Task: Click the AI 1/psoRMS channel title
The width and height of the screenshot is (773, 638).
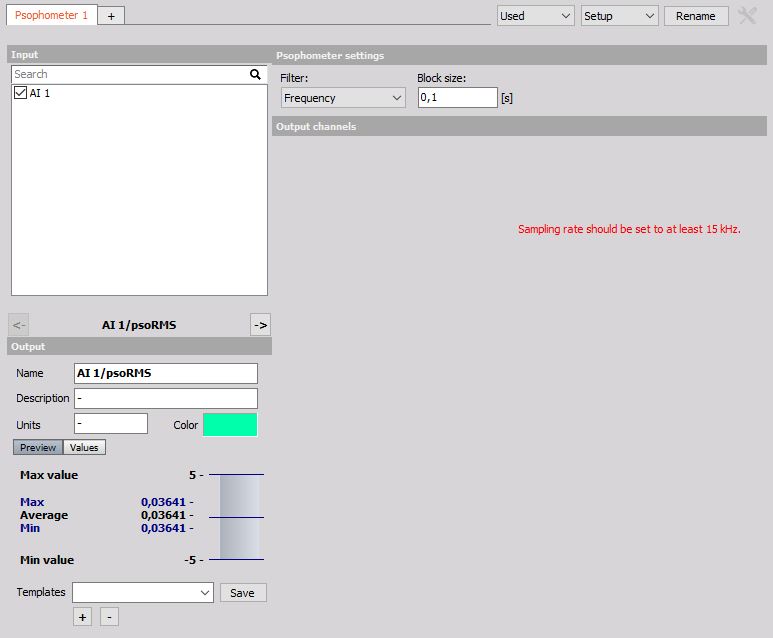Action: [139, 325]
